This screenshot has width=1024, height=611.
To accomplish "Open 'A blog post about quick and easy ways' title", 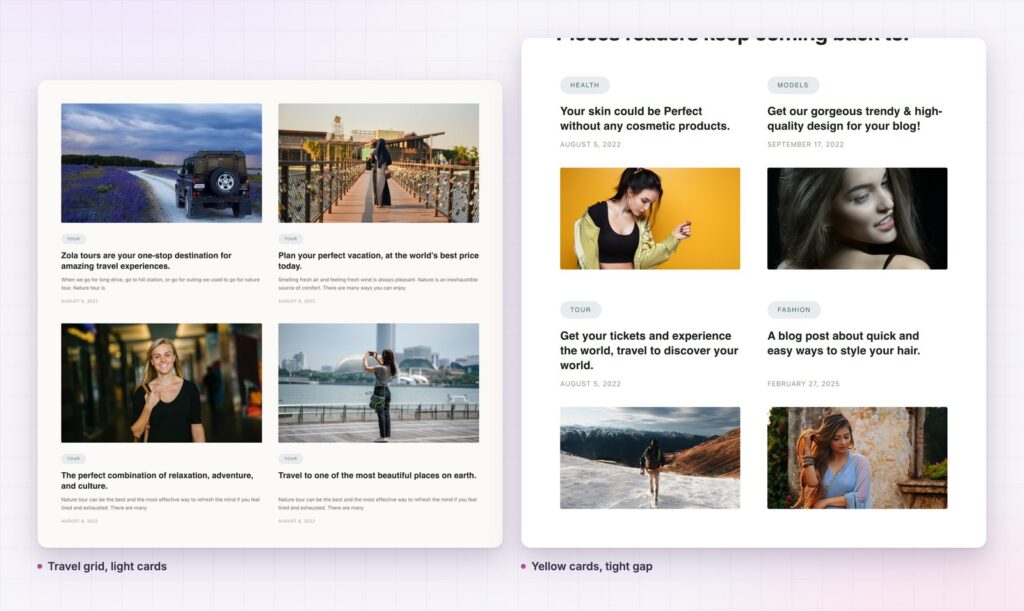I will coord(844,343).
